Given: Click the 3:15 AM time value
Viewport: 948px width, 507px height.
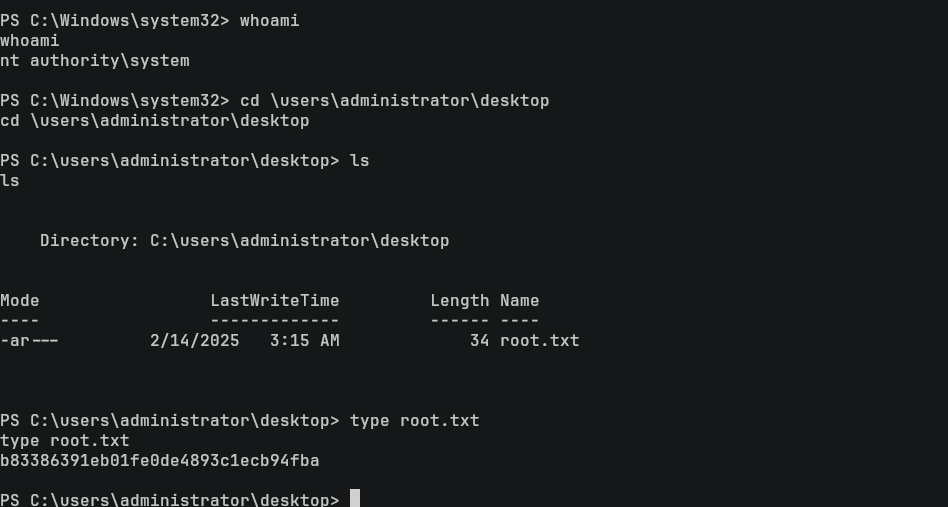Looking at the screenshot, I should (x=304, y=341).
